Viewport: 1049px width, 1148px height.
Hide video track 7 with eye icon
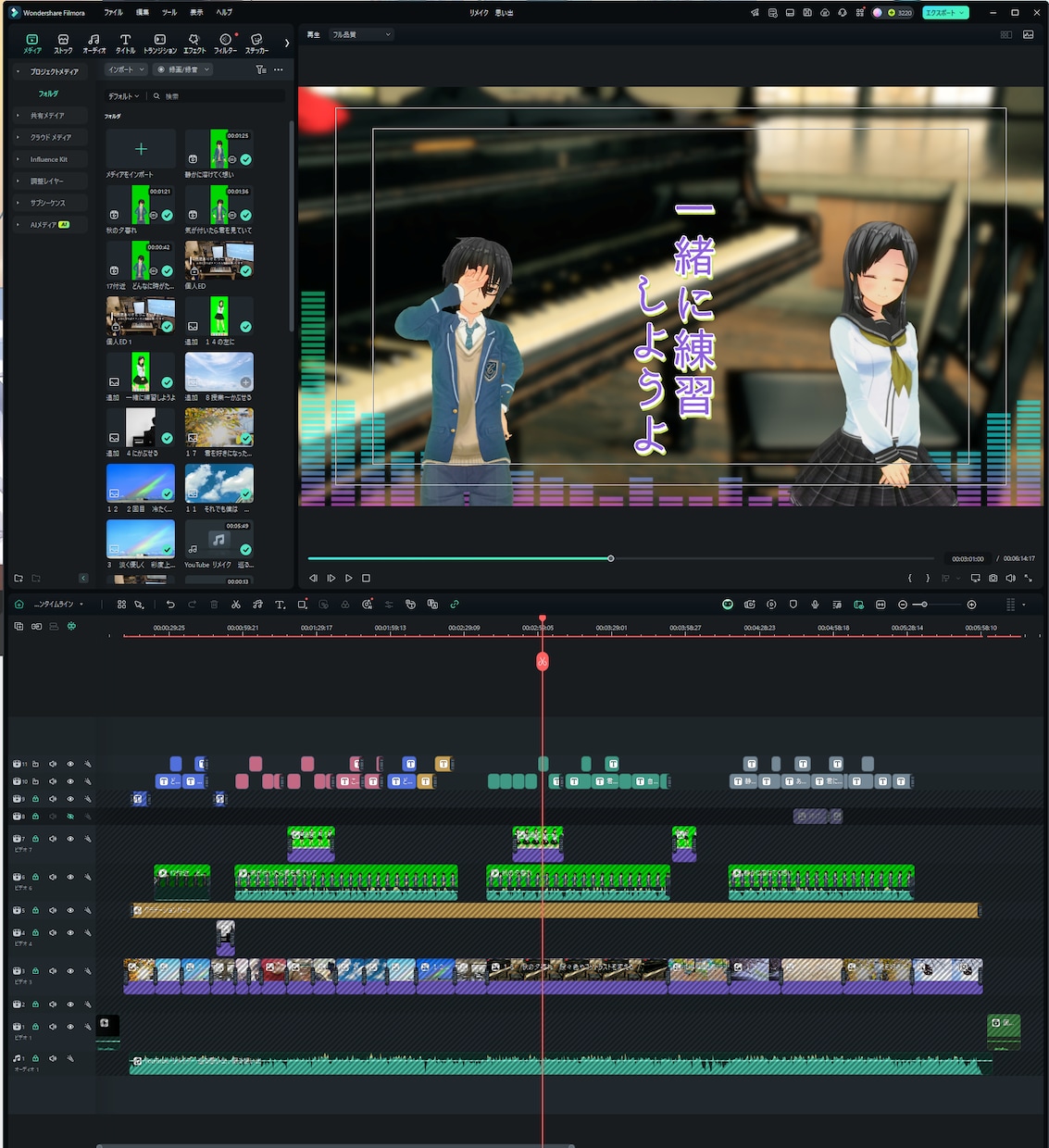pos(70,839)
